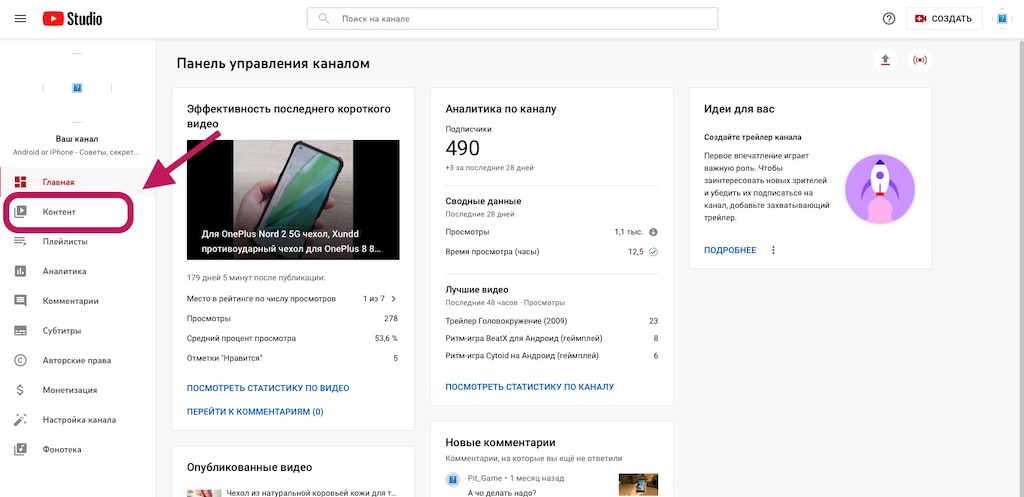1024x497 pixels.
Task: Click the Monetization dollar icon
Action: click(x=20, y=390)
